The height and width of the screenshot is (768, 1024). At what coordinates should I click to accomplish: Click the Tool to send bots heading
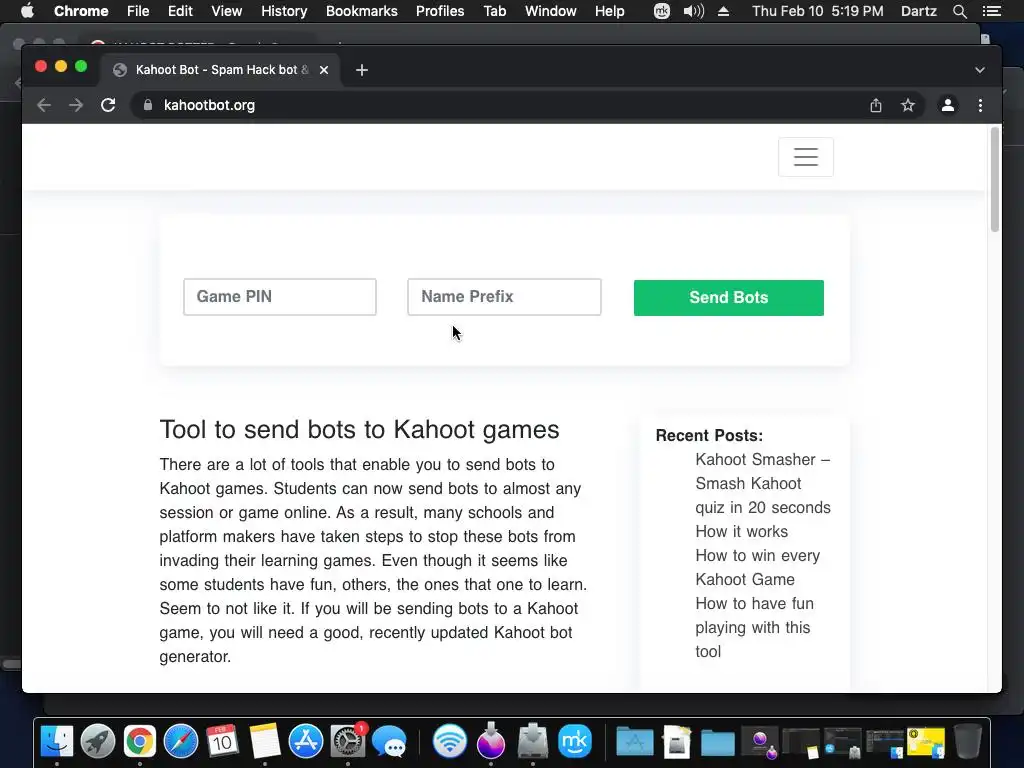[x=359, y=430]
